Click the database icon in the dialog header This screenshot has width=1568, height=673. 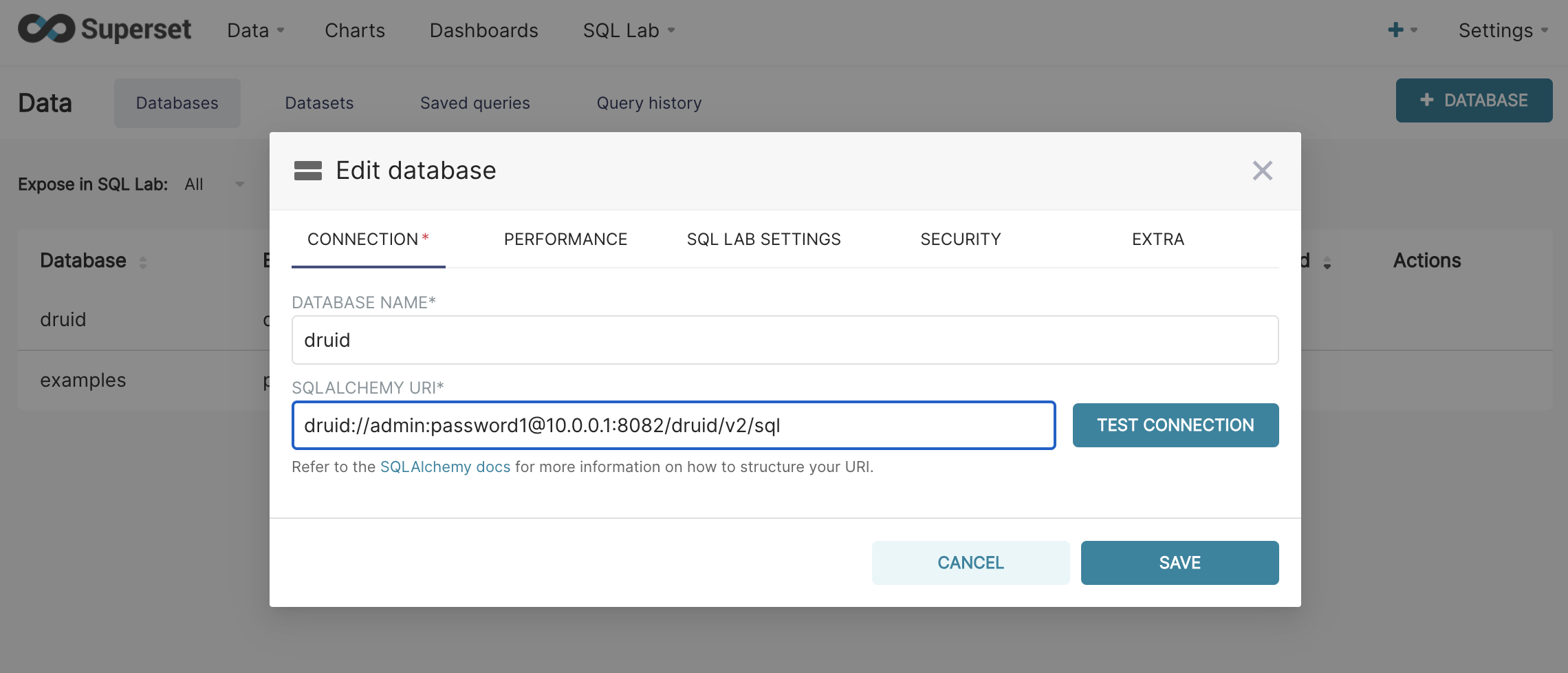309,171
